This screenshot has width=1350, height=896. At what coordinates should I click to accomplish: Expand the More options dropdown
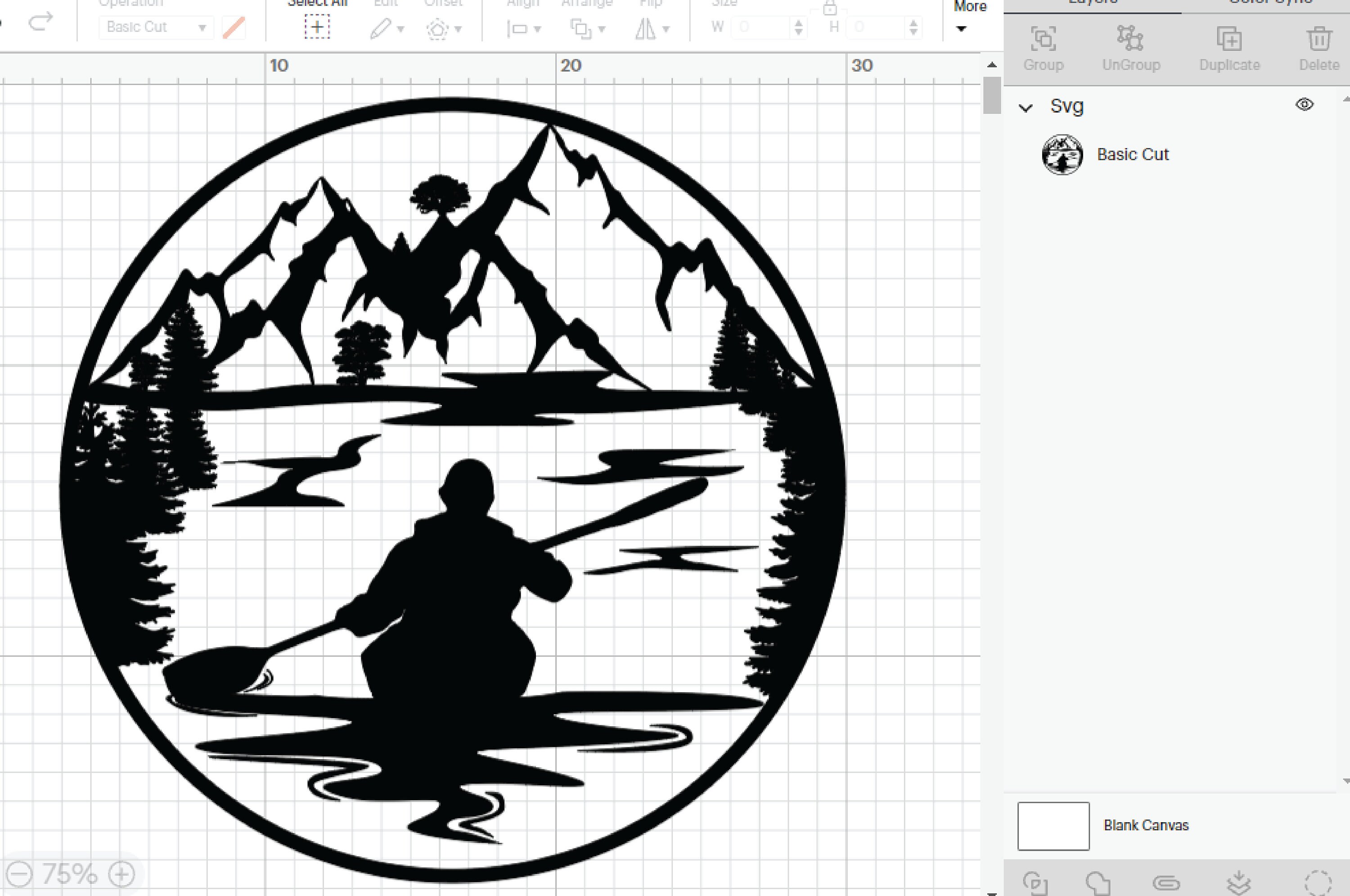click(962, 27)
